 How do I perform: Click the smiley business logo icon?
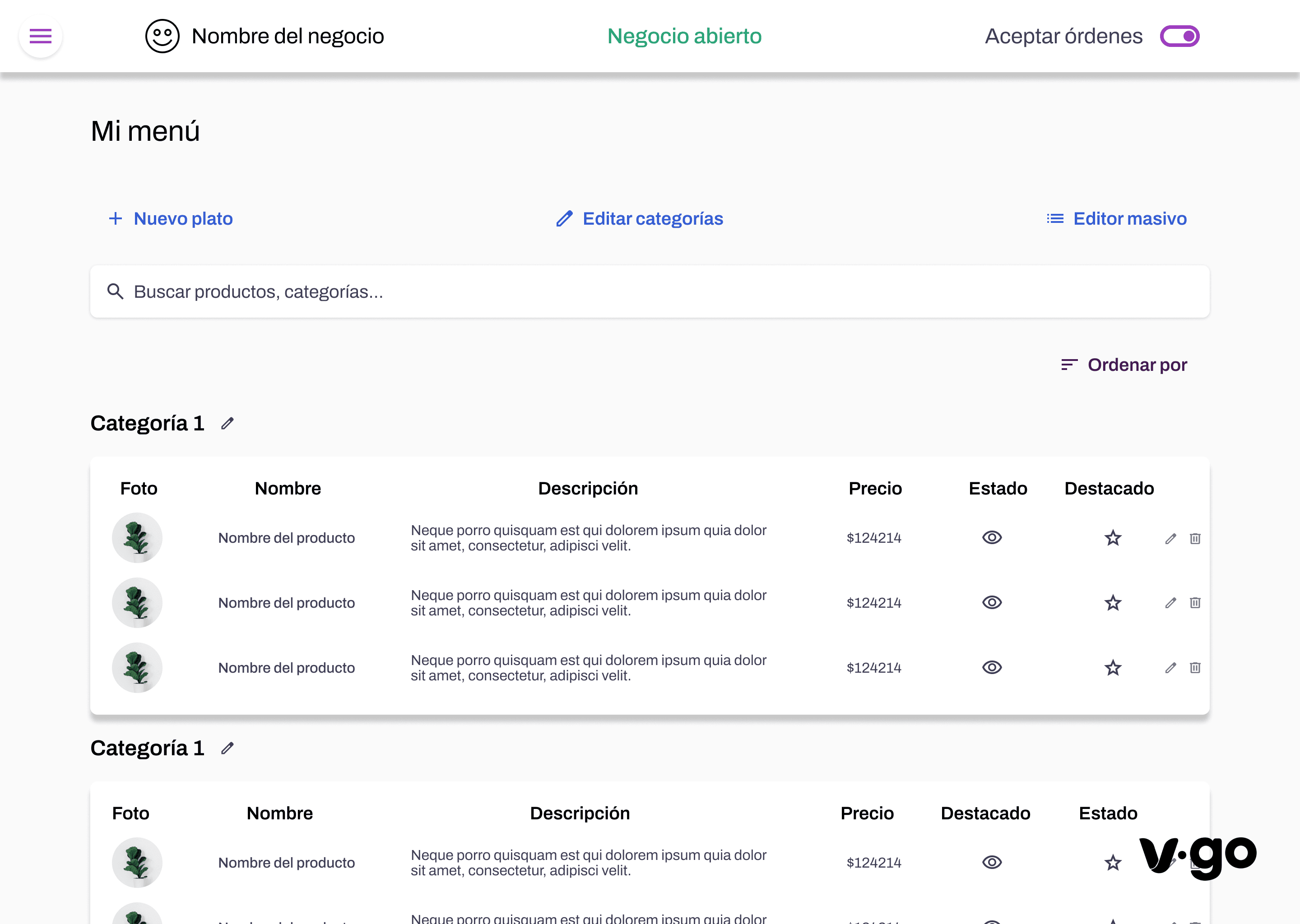tap(162, 37)
